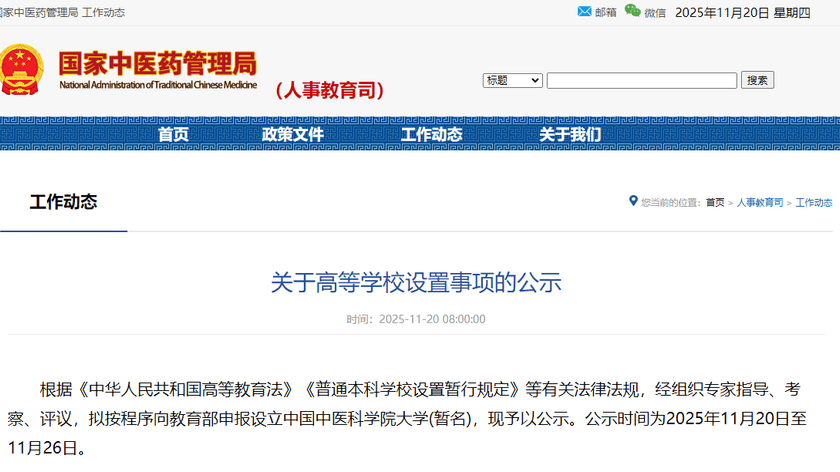
Task: Click the 微信 text label
Action: (655, 13)
